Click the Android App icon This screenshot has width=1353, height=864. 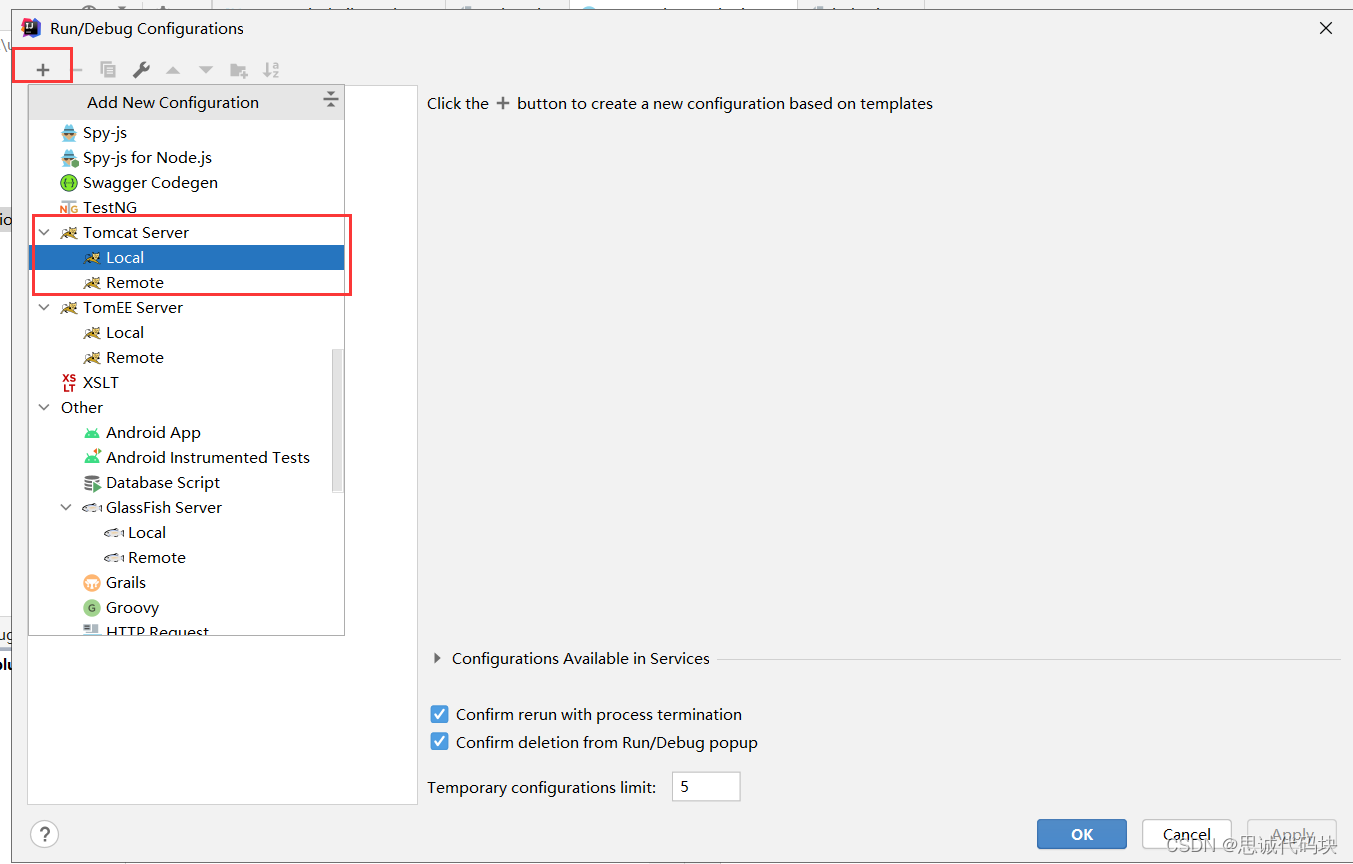tap(92, 433)
